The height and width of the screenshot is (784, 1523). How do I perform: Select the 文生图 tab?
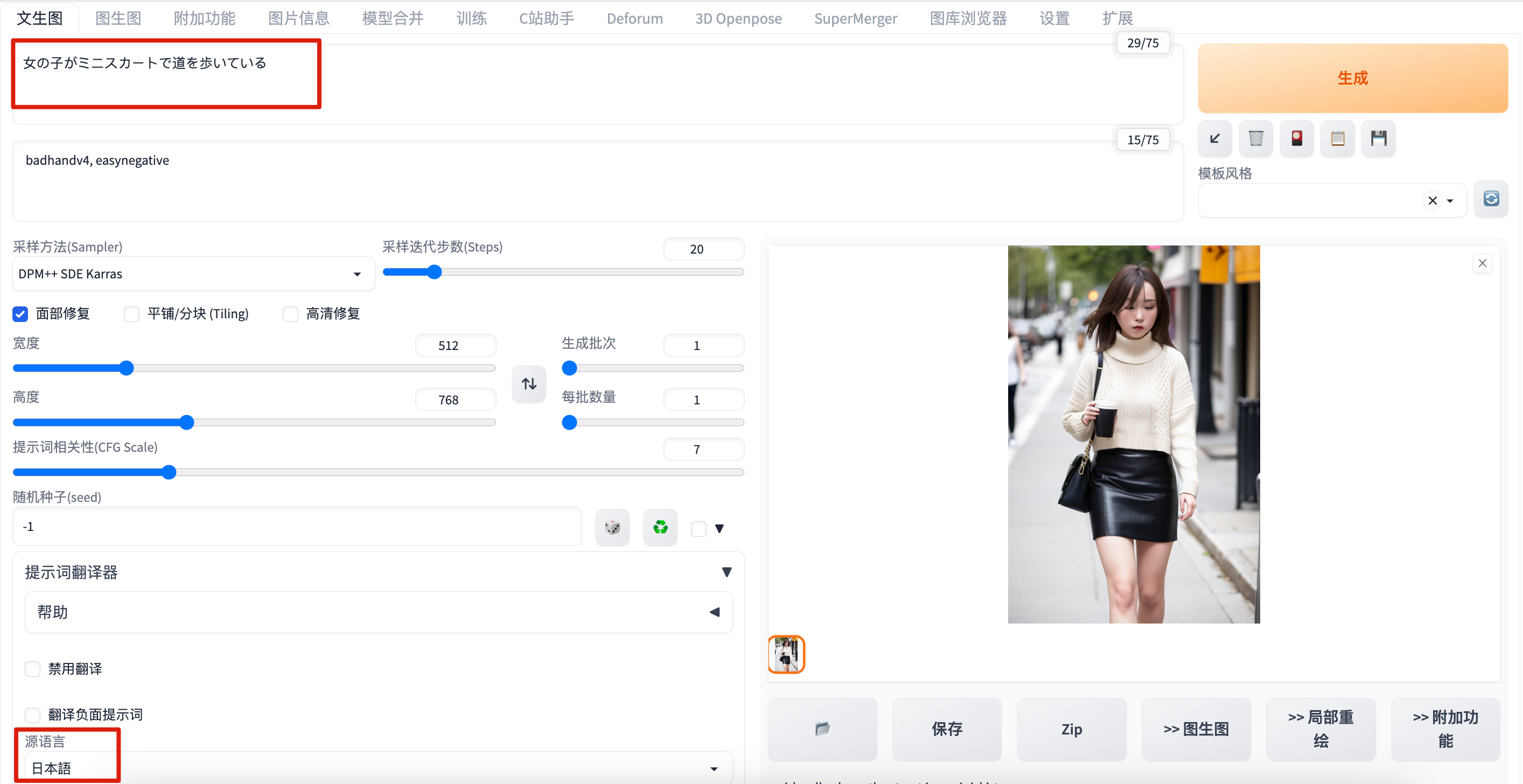(40, 18)
